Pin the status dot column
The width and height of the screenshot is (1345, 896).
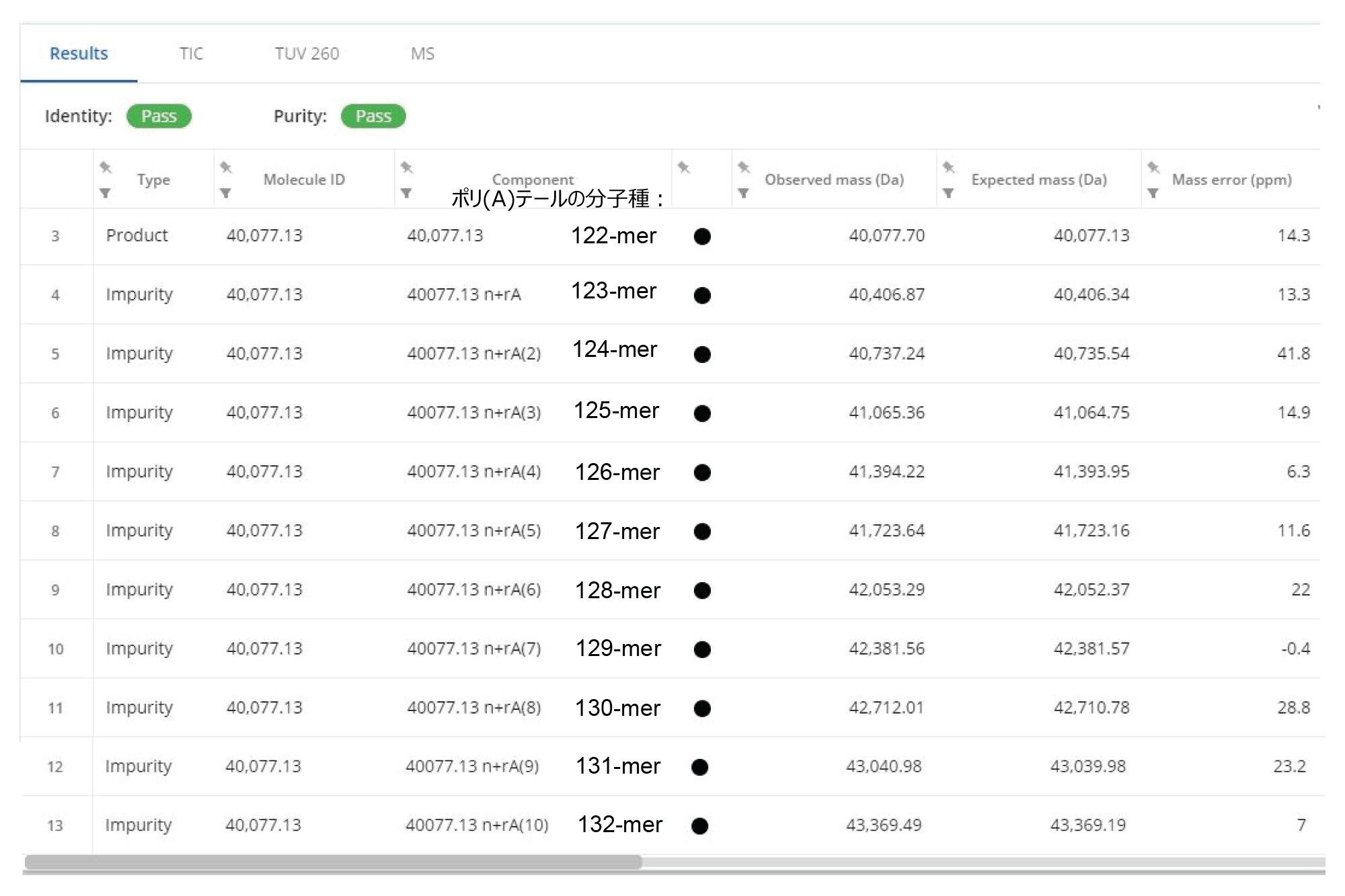[x=683, y=167]
